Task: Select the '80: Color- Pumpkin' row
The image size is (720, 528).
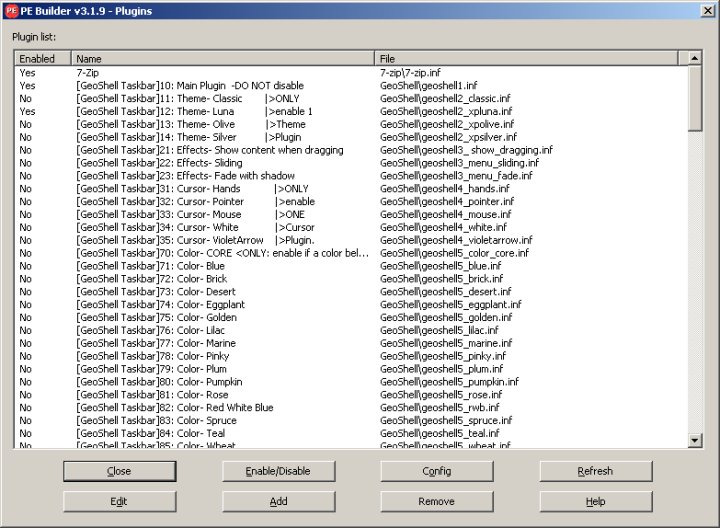Action: pyautogui.click(x=351, y=381)
